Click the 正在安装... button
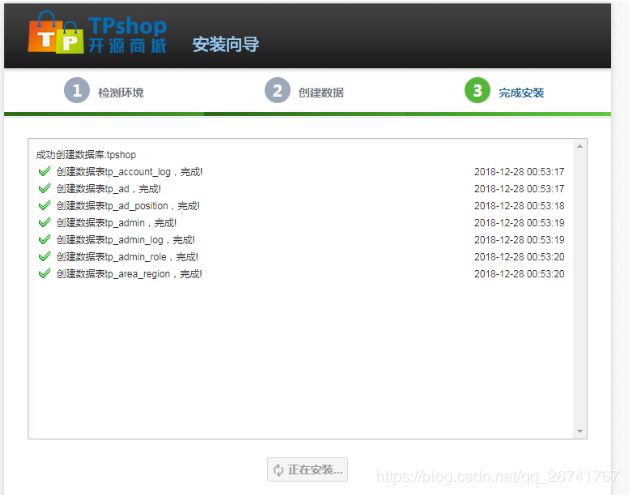The width and height of the screenshot is (629, 495). [x=307, y=469]
